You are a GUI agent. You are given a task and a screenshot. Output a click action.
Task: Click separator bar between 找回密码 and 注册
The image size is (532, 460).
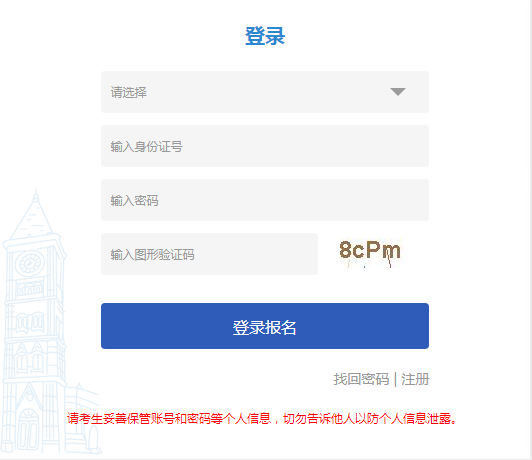395,379
